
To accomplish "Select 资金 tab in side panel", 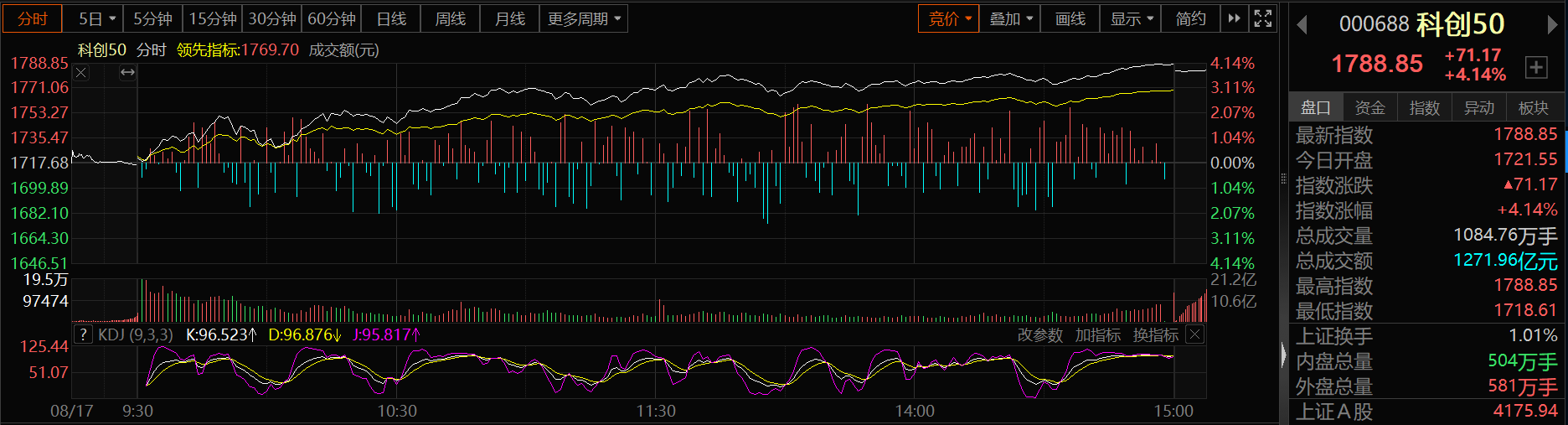I will (x=1370, y=107).
